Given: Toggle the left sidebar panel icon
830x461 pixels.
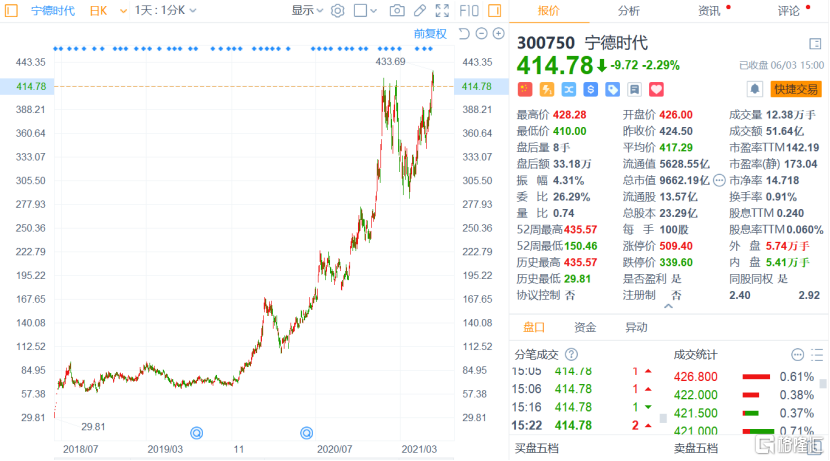Looking at the screenshot, I should click(11, 10).
